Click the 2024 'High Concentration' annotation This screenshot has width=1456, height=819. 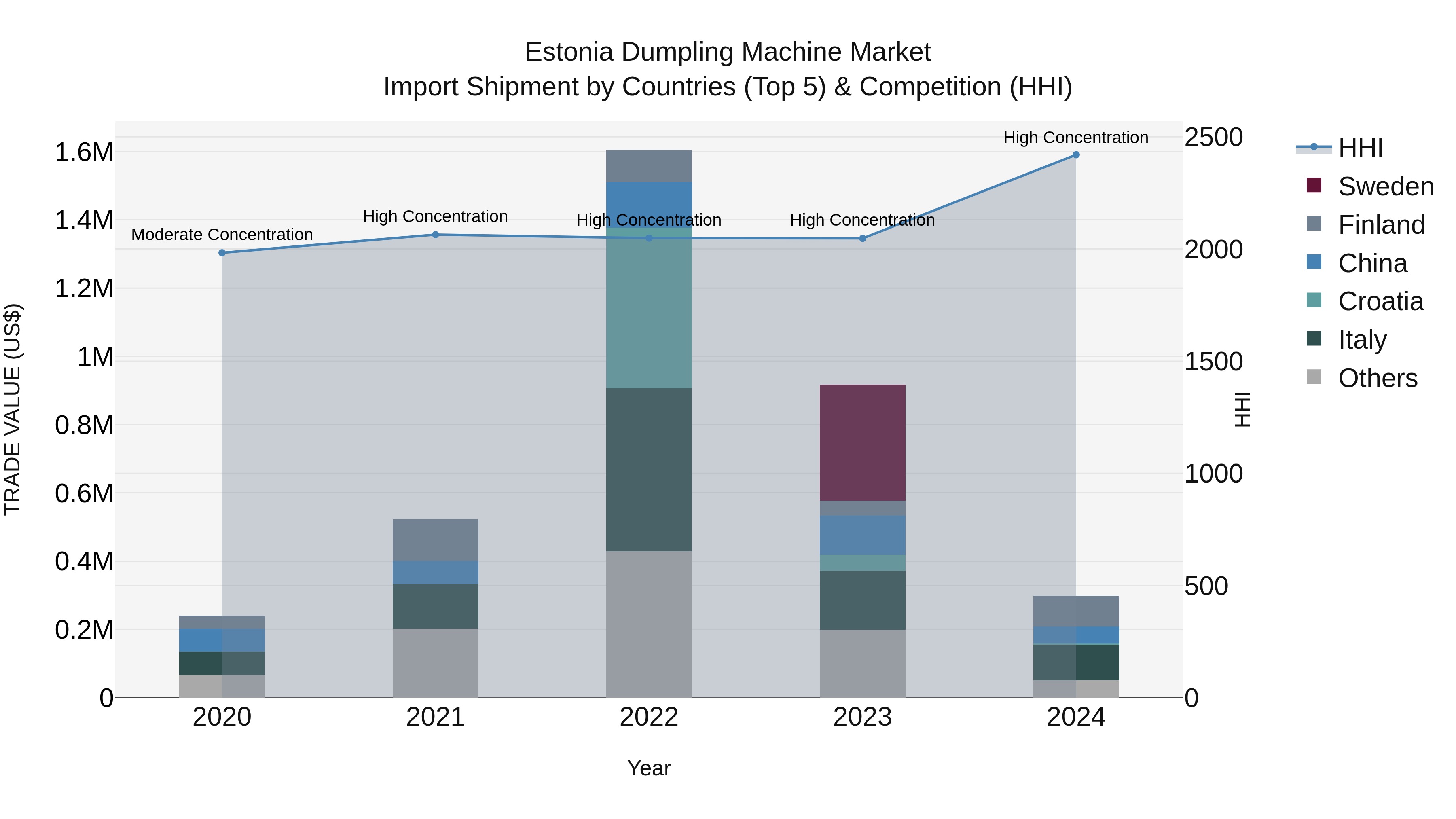pyautogui.click(x=1076, y=138)
